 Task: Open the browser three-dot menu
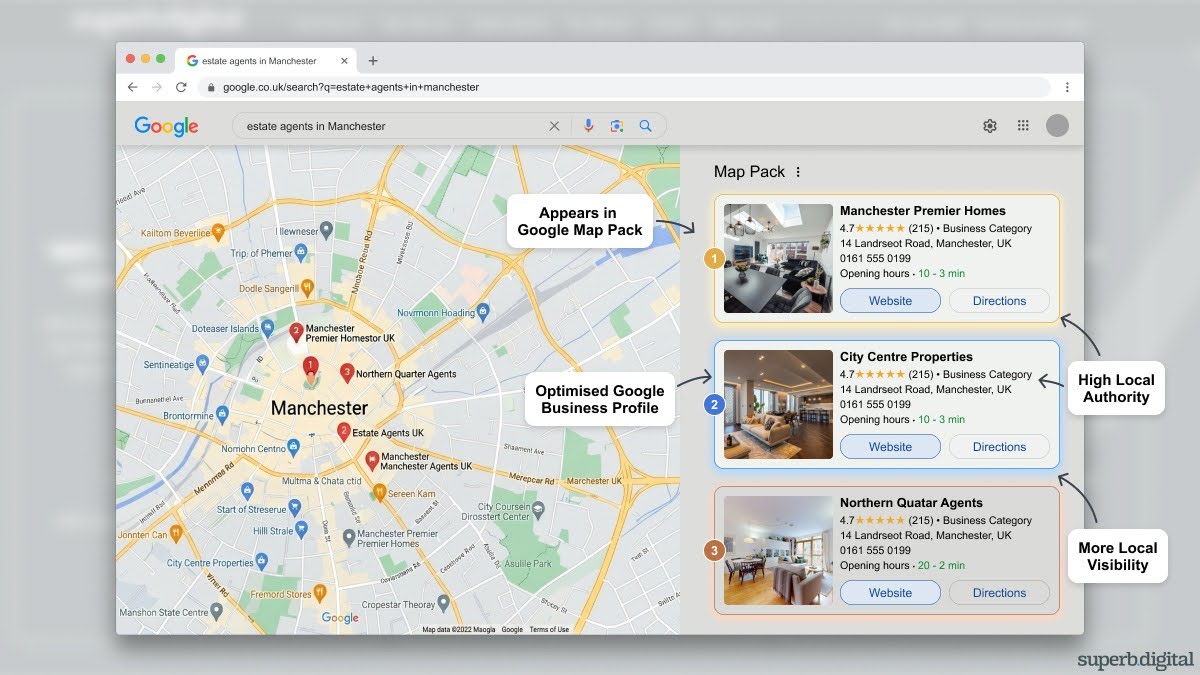coord(1067,87)
